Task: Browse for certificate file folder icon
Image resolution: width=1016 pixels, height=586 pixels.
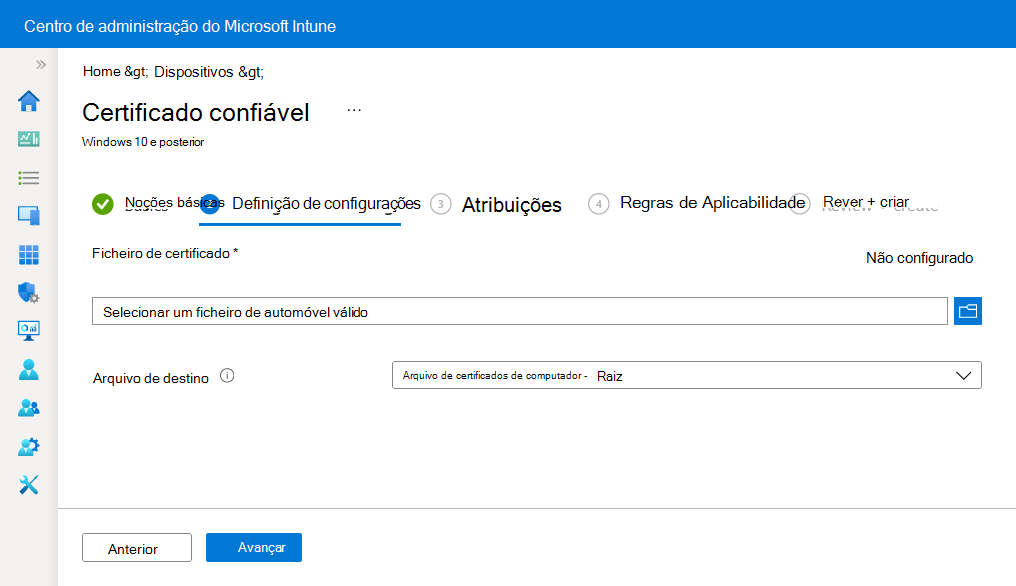Action: coord(967,311)
